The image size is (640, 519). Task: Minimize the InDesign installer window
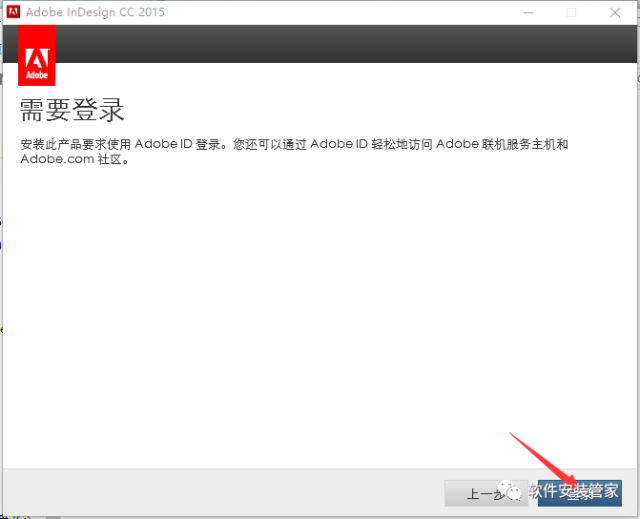[x=524, y=12]
